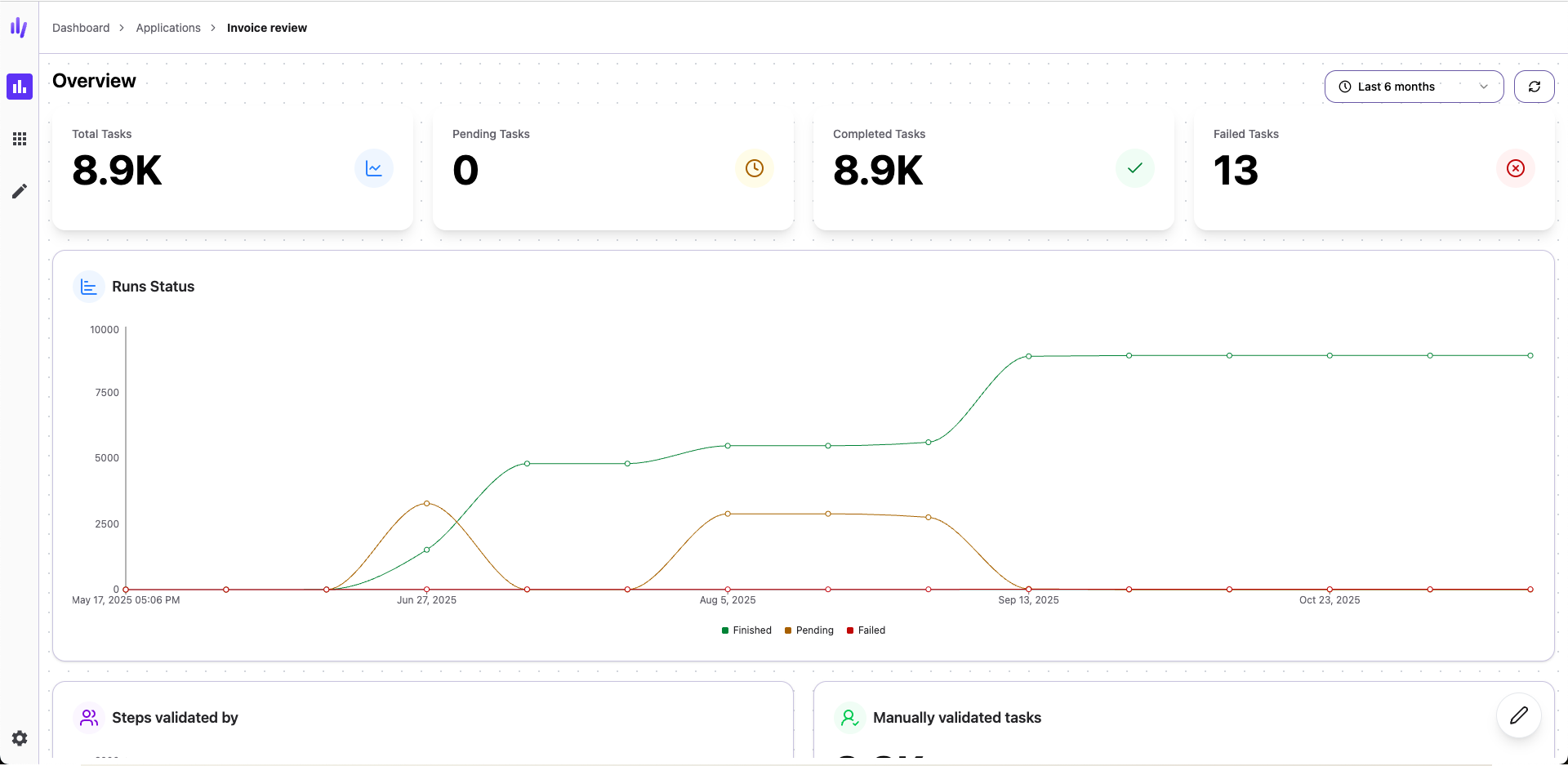Click the Total Tasks chart icon
The width and height of the screenshot is (1568, 766).
(x=374, y=168)
